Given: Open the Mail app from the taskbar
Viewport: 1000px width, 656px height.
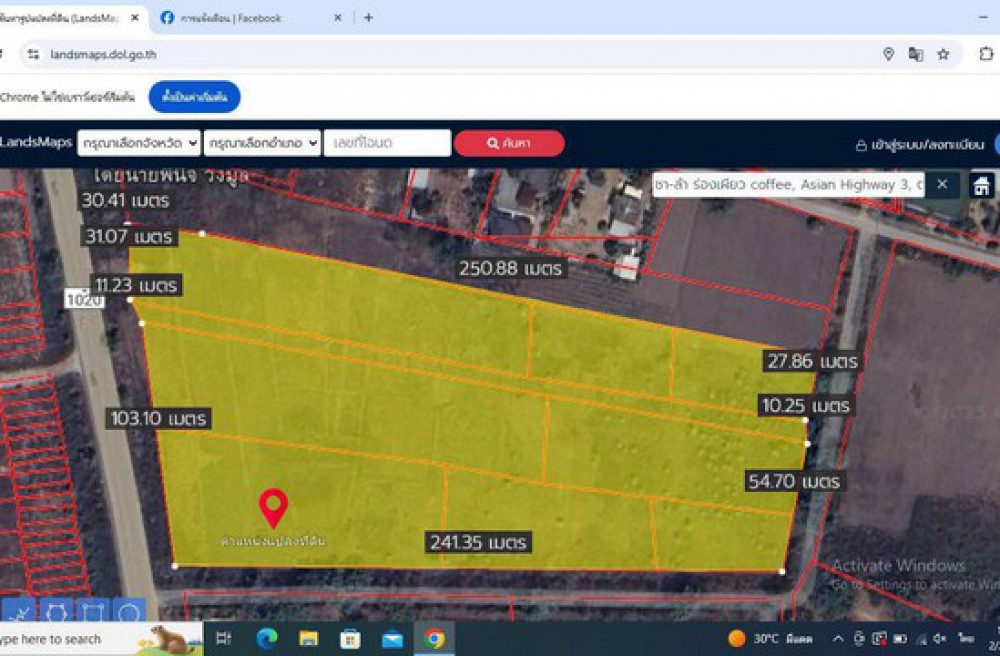Looking at the screenshot, I should pos(392,639).
